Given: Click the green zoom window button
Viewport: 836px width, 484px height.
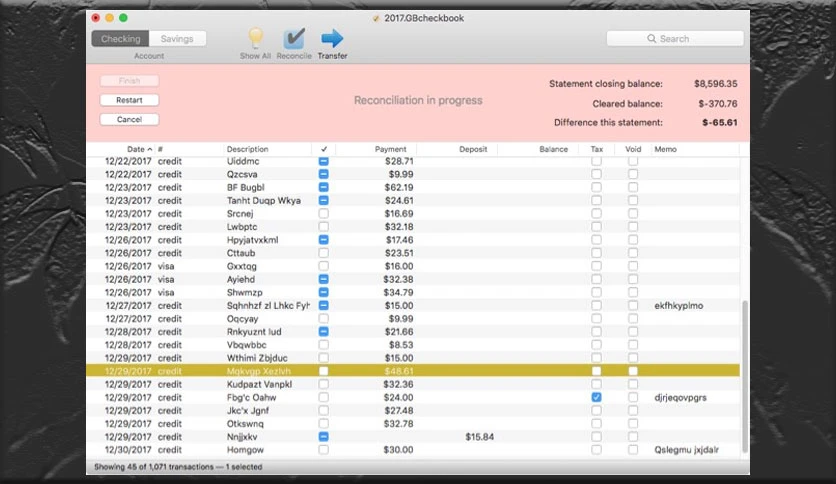Looking at the screenshot, I should [123, 18].
